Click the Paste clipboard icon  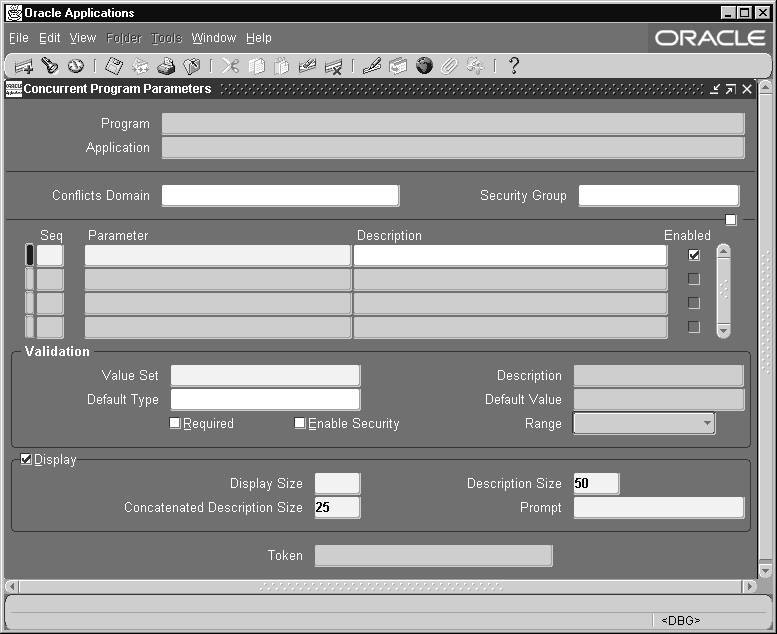coord(281,66)
